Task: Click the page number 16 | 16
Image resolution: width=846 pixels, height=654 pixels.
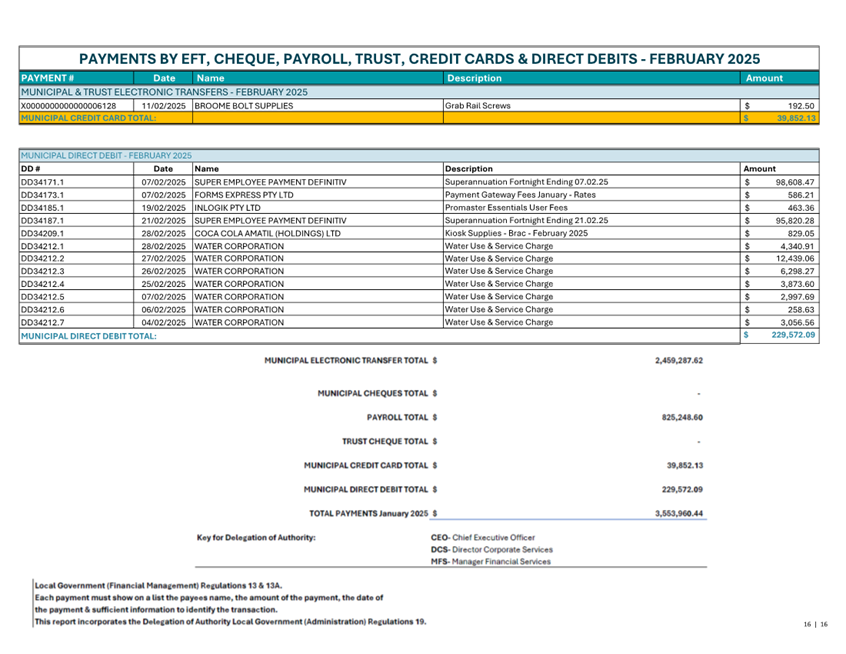Action: click(815, 624)
